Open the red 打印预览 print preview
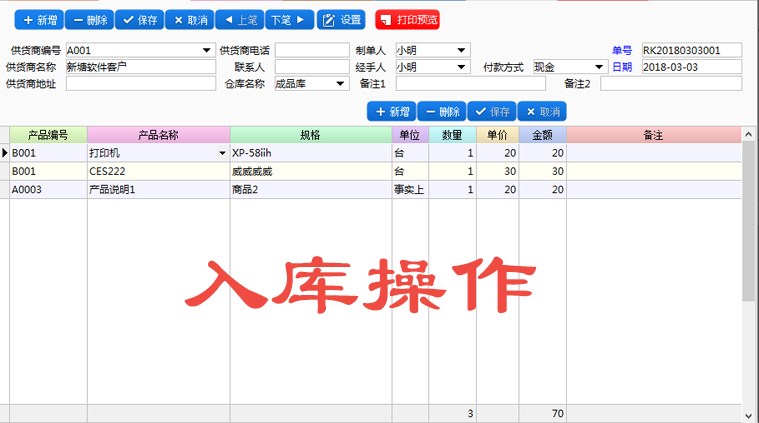Image resolution: width=759 pixels, height=423 pixels. tap(408, 20)
